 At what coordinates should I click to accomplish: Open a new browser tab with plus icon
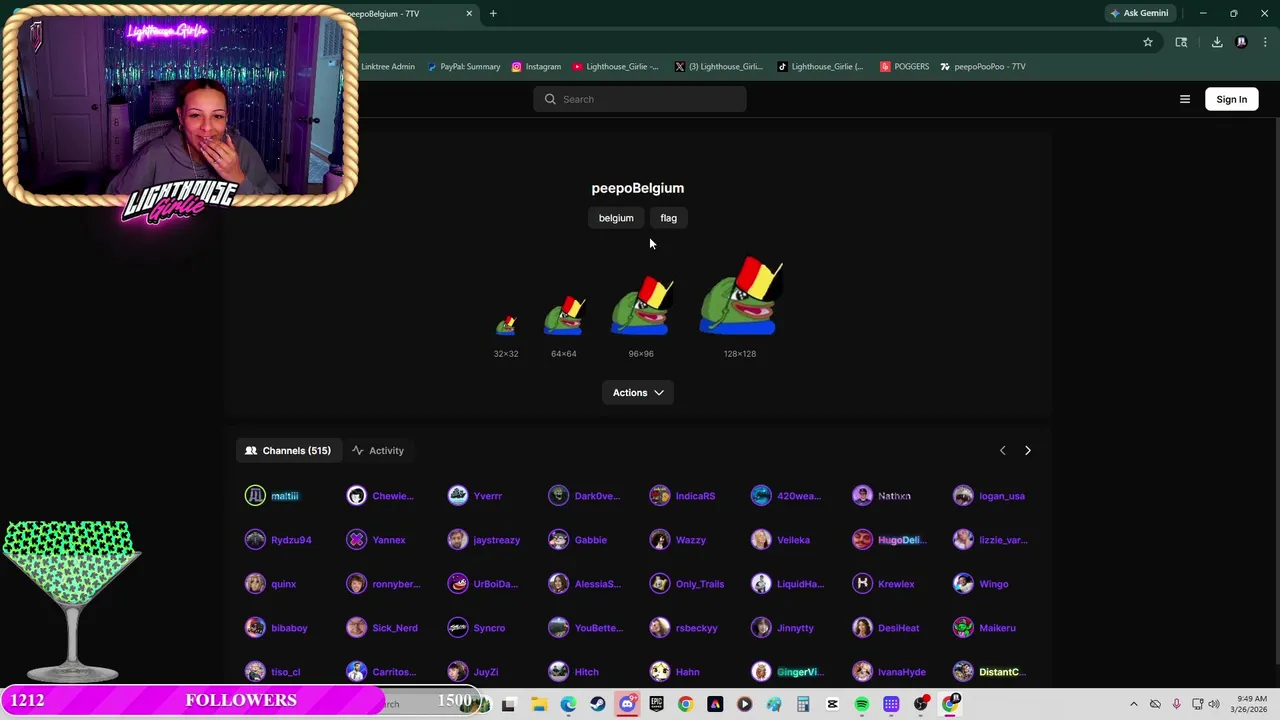(x=493, y=13)
